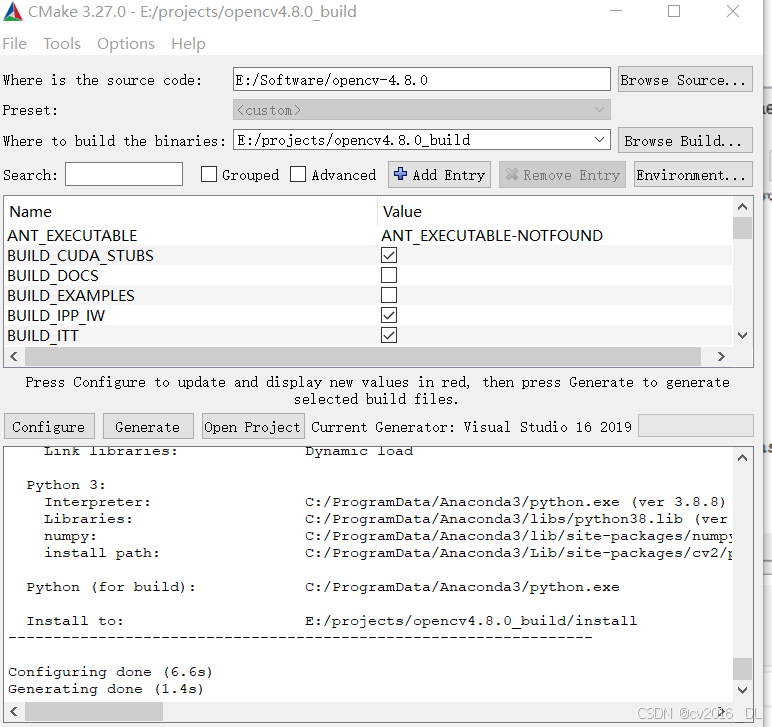Select the BUILD_EXAMPLES row name
Image resolution: width=772 pixels, height=727 pixels.
tap(71, 296)
